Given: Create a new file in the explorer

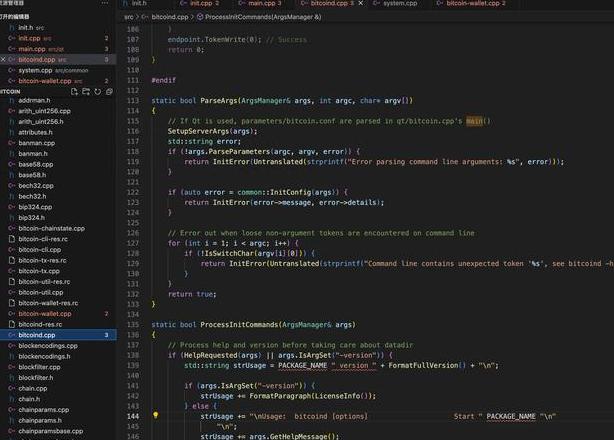Looking at the screenshot, I should pos(74,92).
